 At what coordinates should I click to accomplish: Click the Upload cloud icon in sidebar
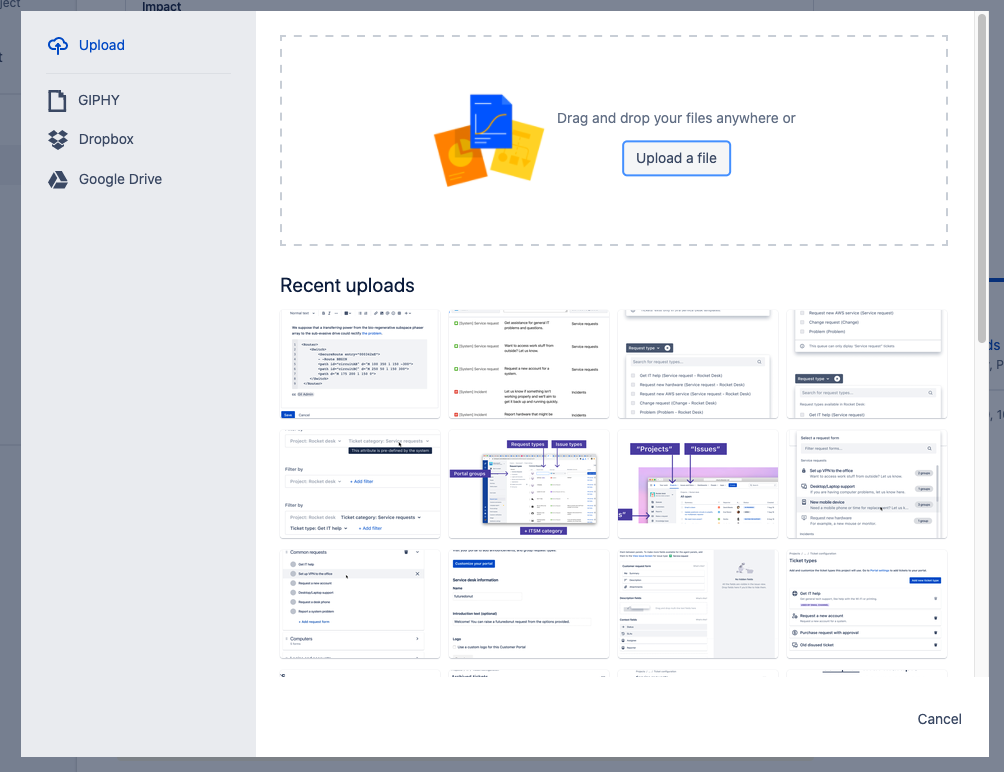pos(57,45)
